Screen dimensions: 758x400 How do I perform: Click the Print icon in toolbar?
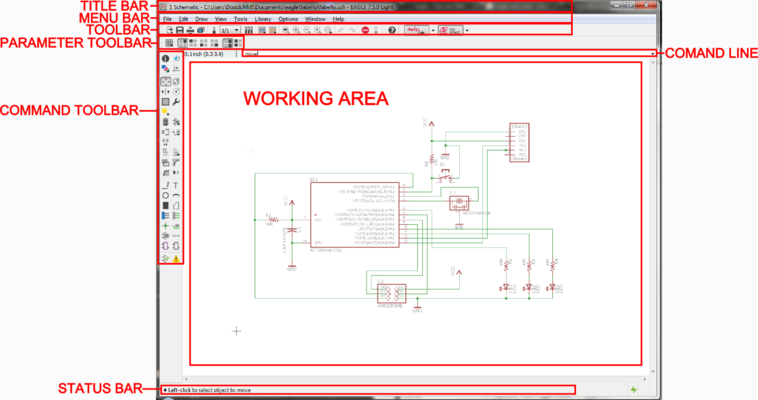(190, 31)
